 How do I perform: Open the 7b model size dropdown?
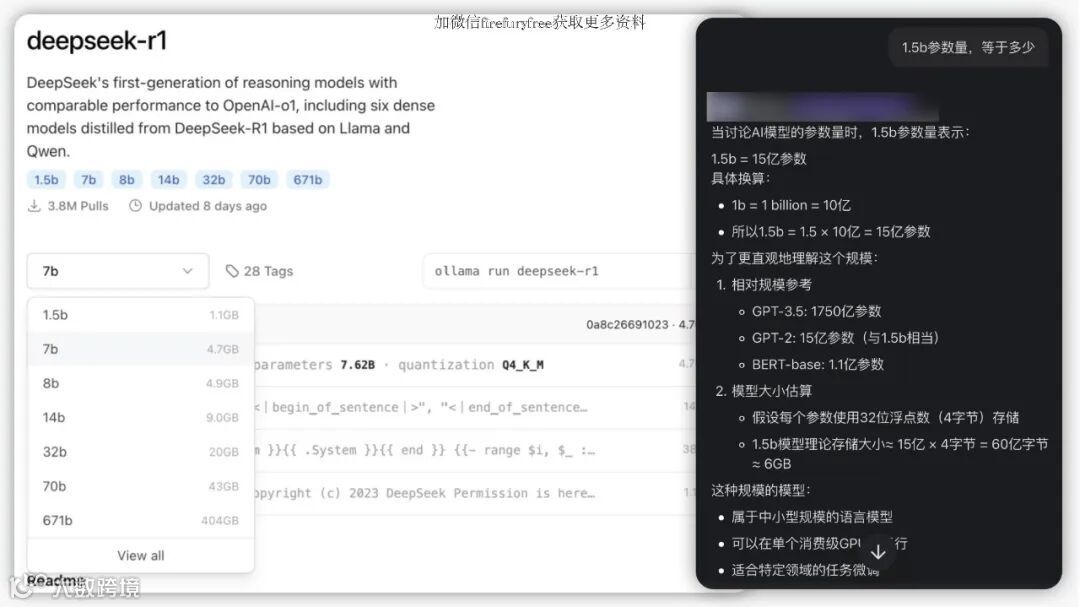[x=118, y=271]
